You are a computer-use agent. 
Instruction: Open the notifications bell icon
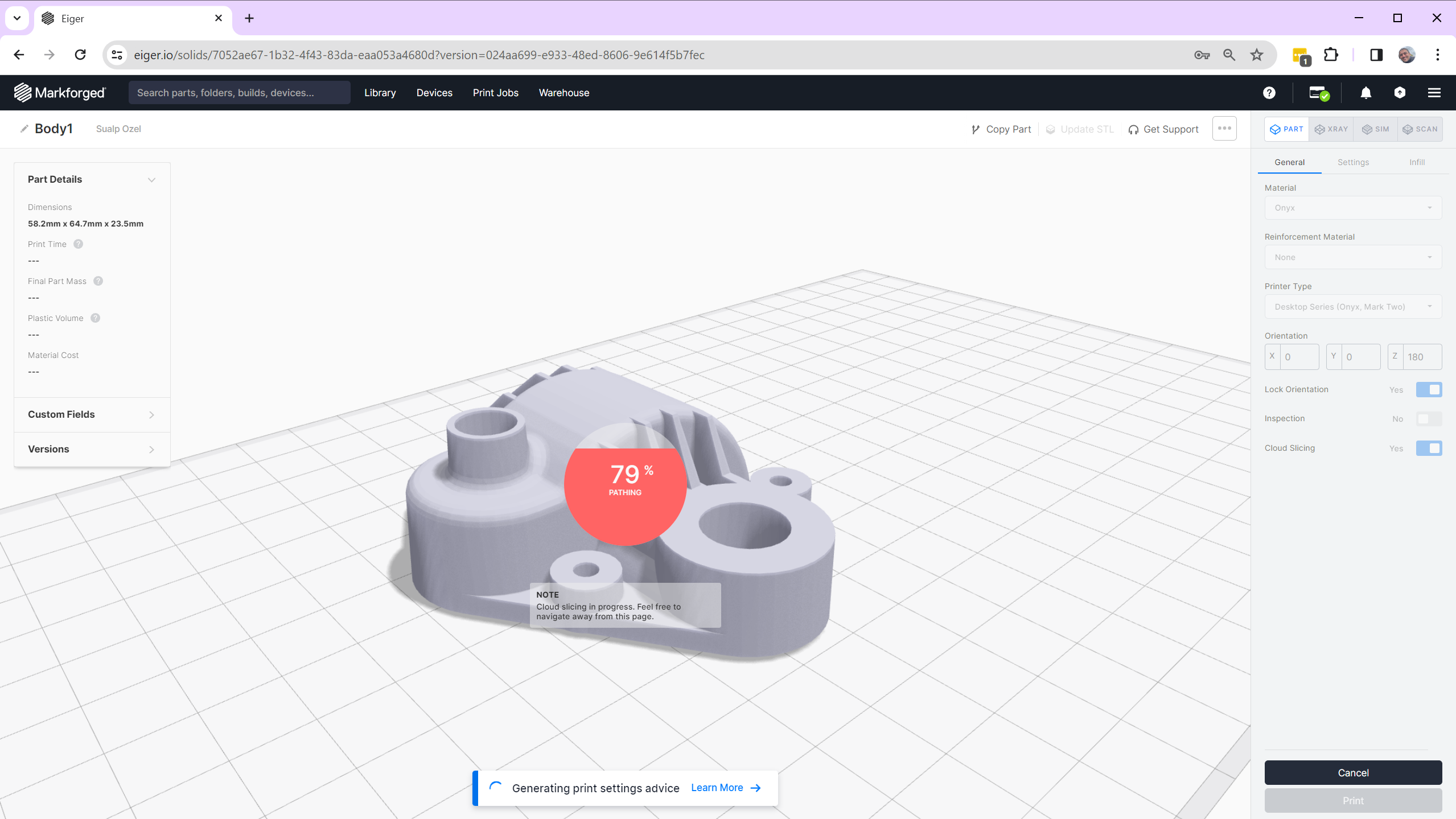click(x=1365, y=93)
